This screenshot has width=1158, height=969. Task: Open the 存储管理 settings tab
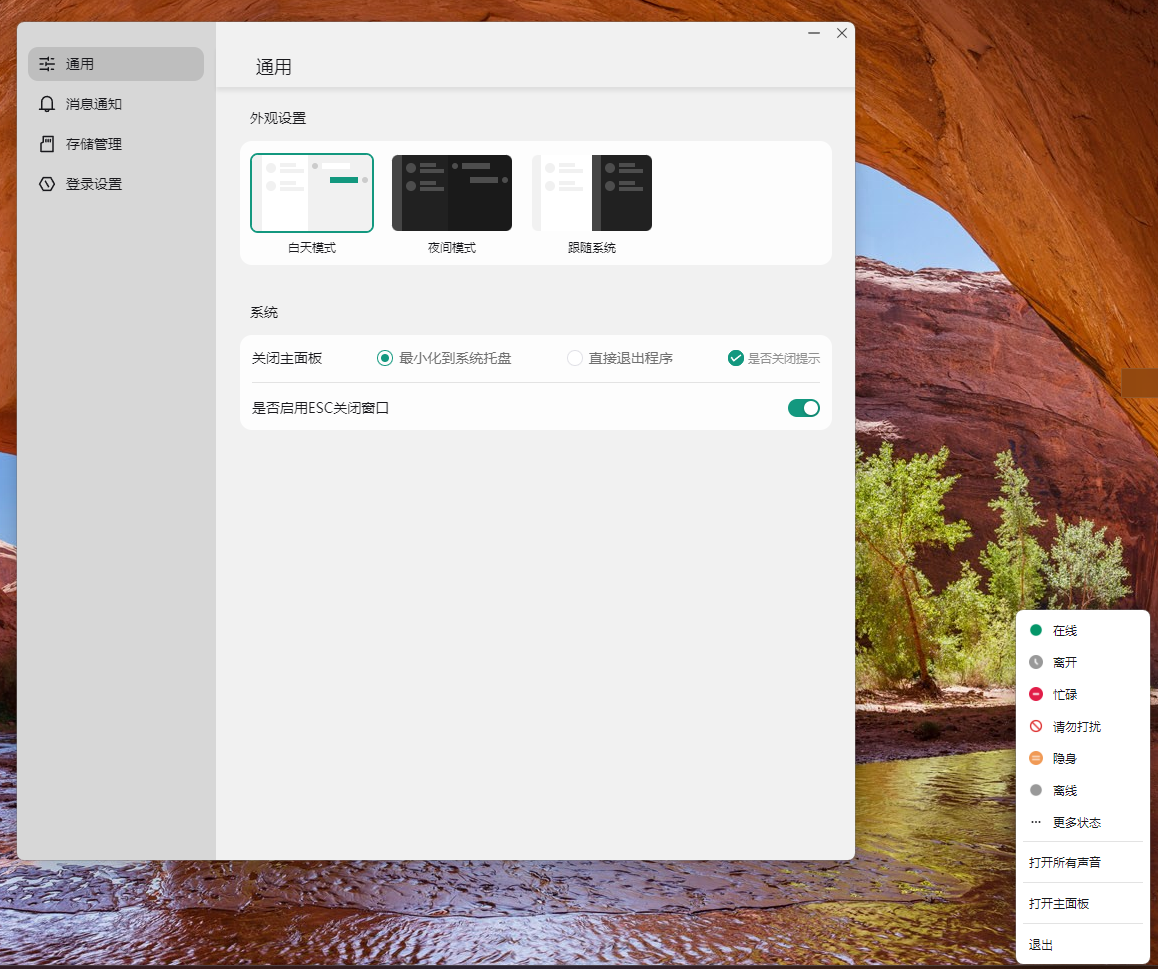tap(116, 144)
